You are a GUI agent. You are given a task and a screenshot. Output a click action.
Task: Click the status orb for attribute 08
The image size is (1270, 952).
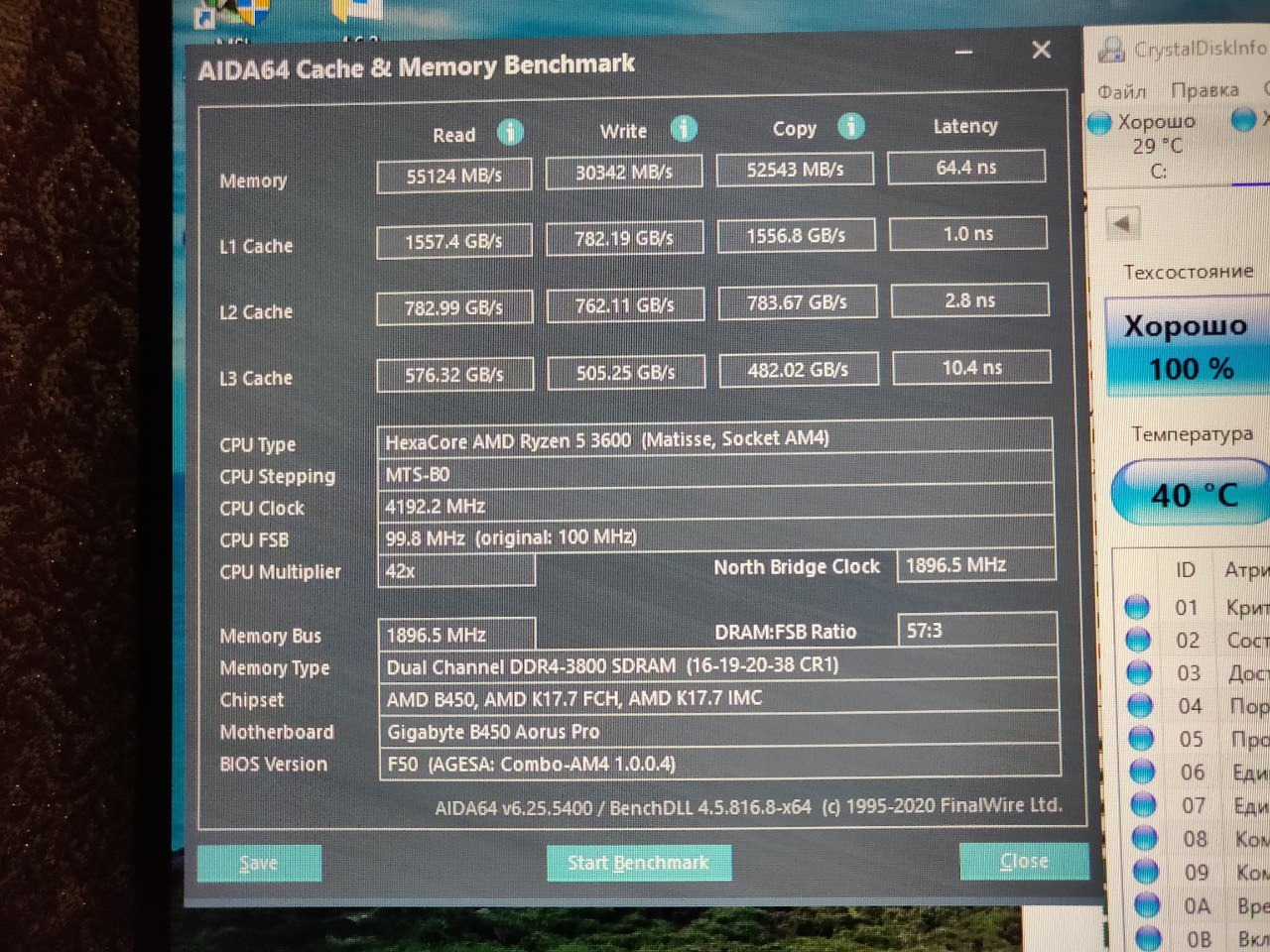(1144, 839)
